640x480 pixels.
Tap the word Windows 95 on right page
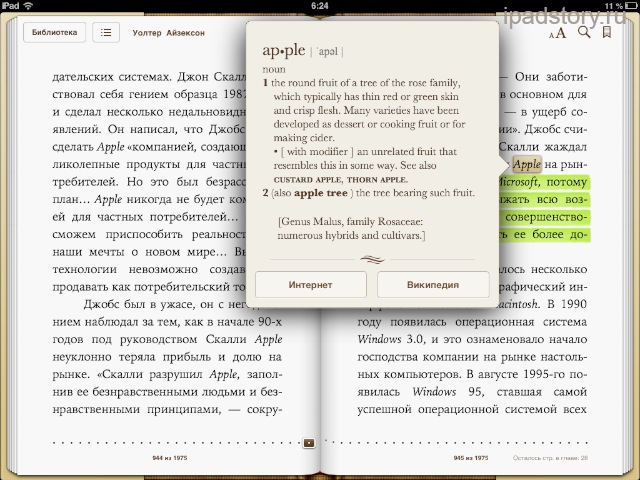click(447, 392)
